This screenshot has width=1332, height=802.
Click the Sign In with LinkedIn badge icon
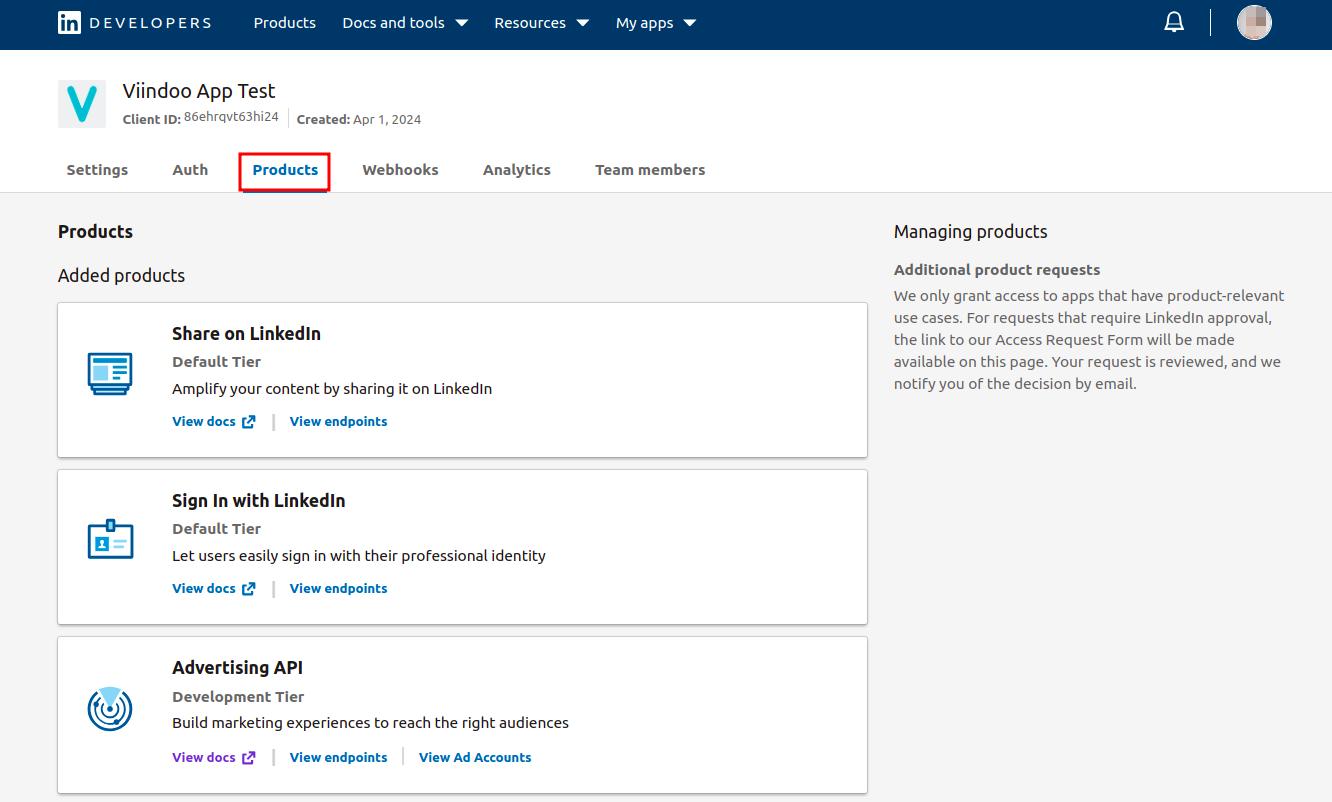[110, 539]
